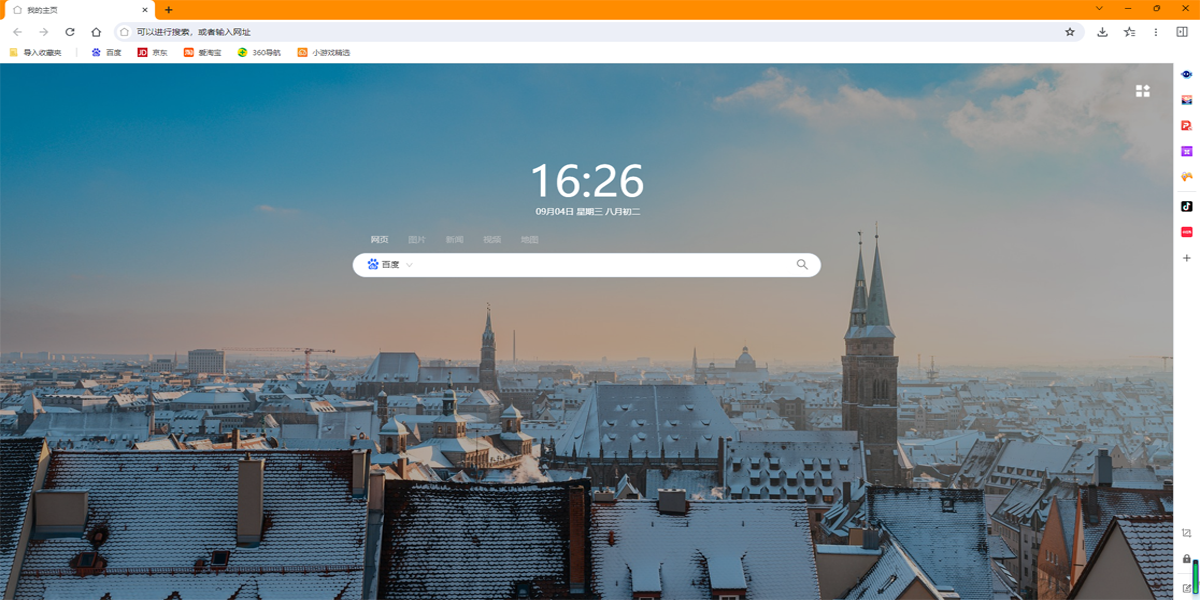This screenshot has height=600, width=1200.
Task: Bookmark this page with the star icon
Action: point(1069,32)
